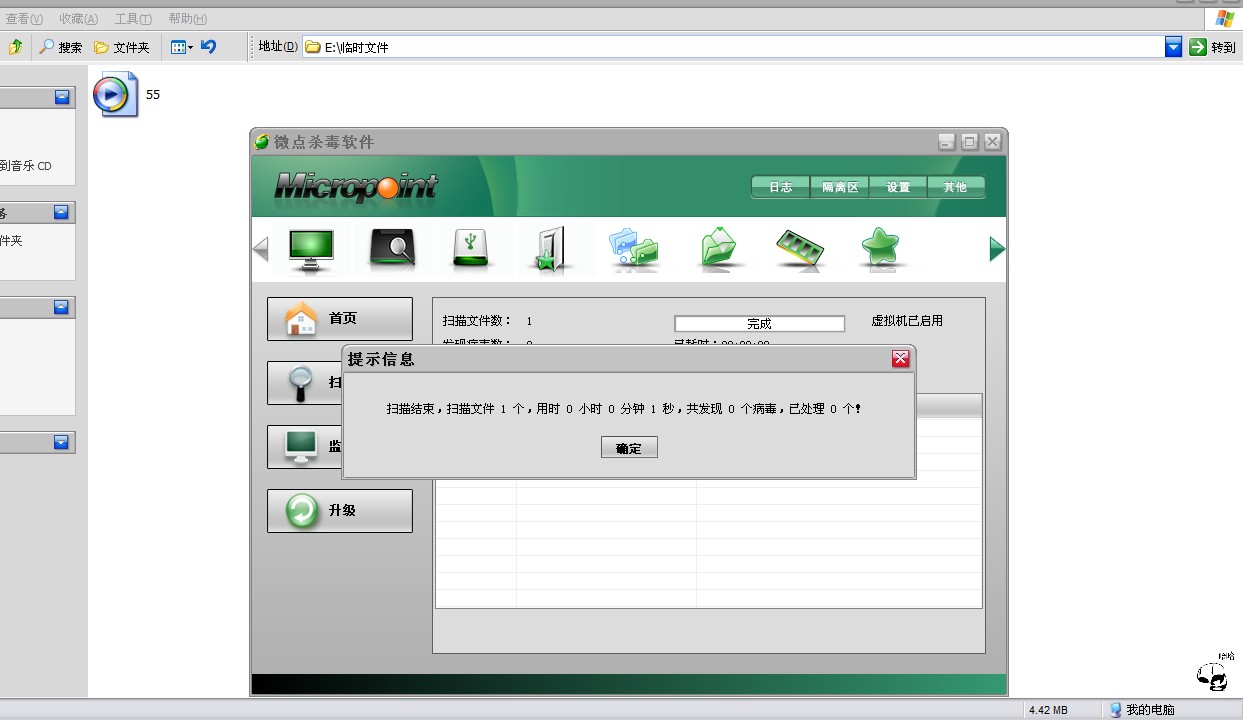This screenshot has height=720, width=1243.
Task: Confirm the dialog with 确定 button
Action: click(629, 448)
